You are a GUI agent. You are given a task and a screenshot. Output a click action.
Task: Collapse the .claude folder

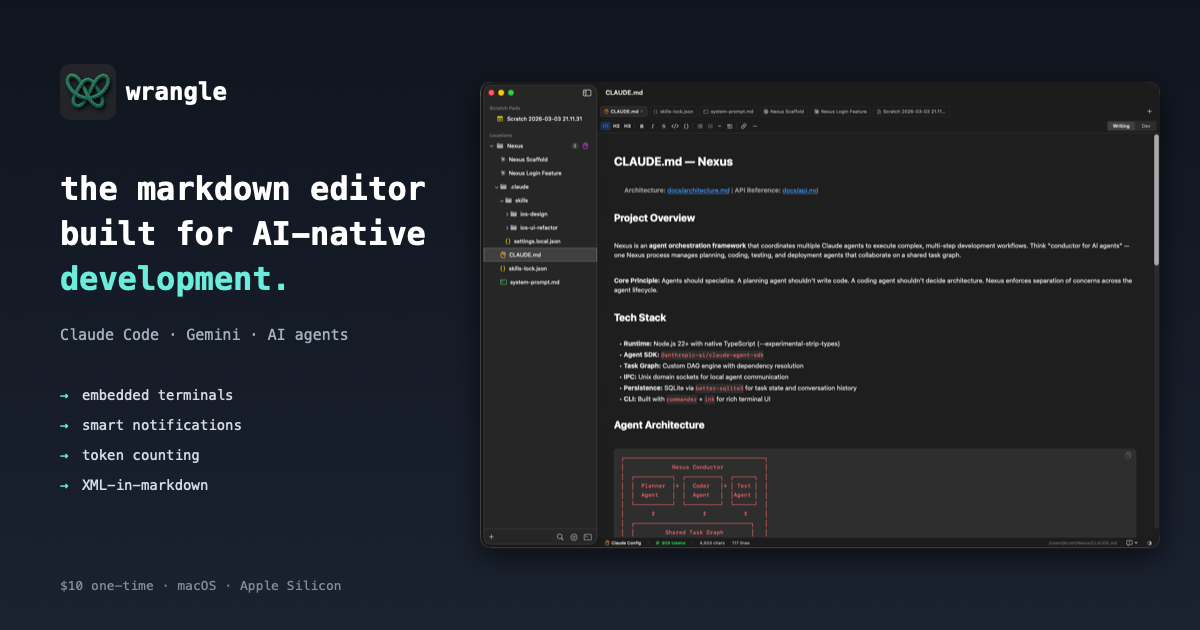pos(496,187)
